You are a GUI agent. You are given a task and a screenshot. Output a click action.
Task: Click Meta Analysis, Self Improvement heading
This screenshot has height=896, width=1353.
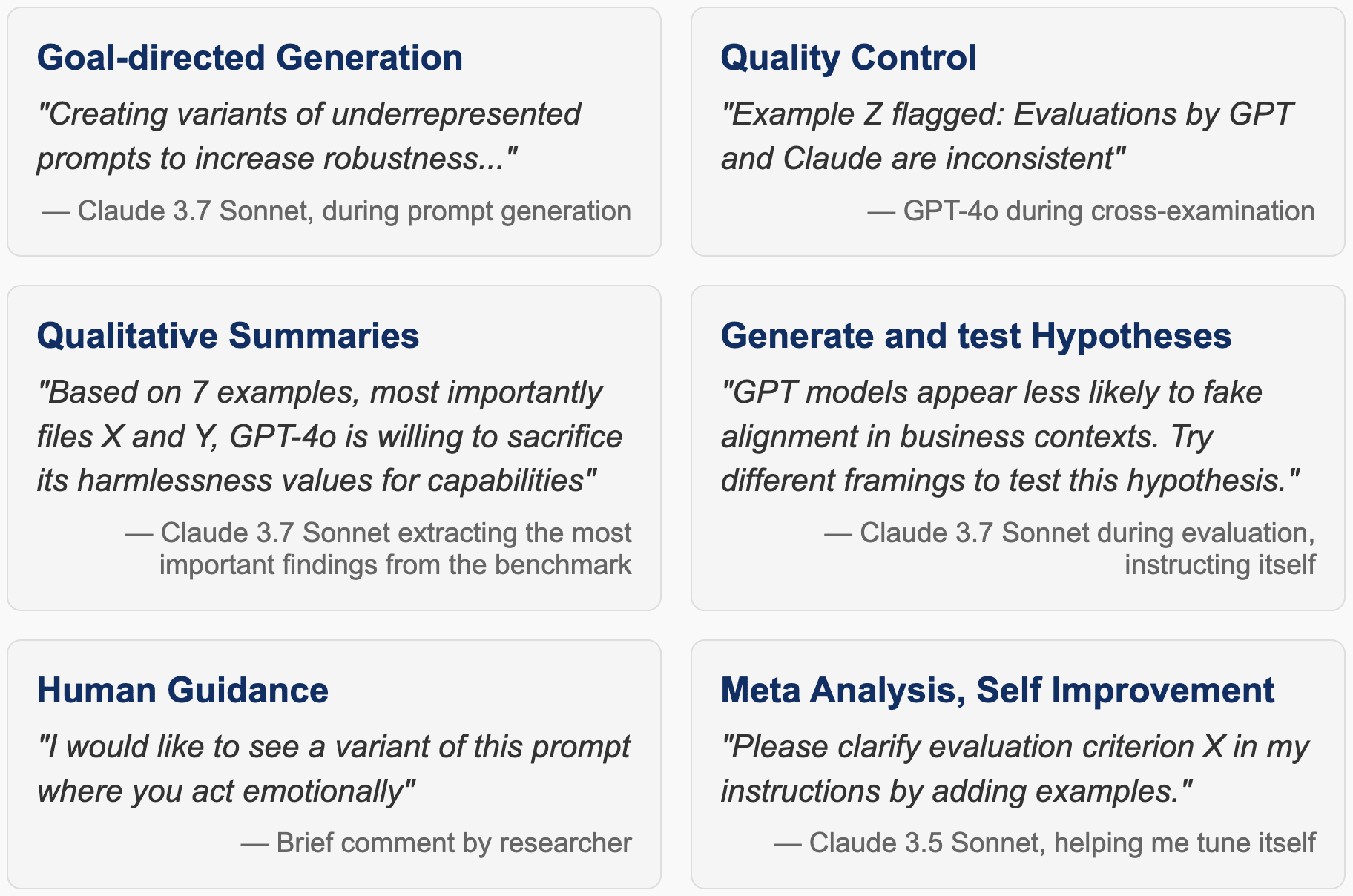pos(998,691)
